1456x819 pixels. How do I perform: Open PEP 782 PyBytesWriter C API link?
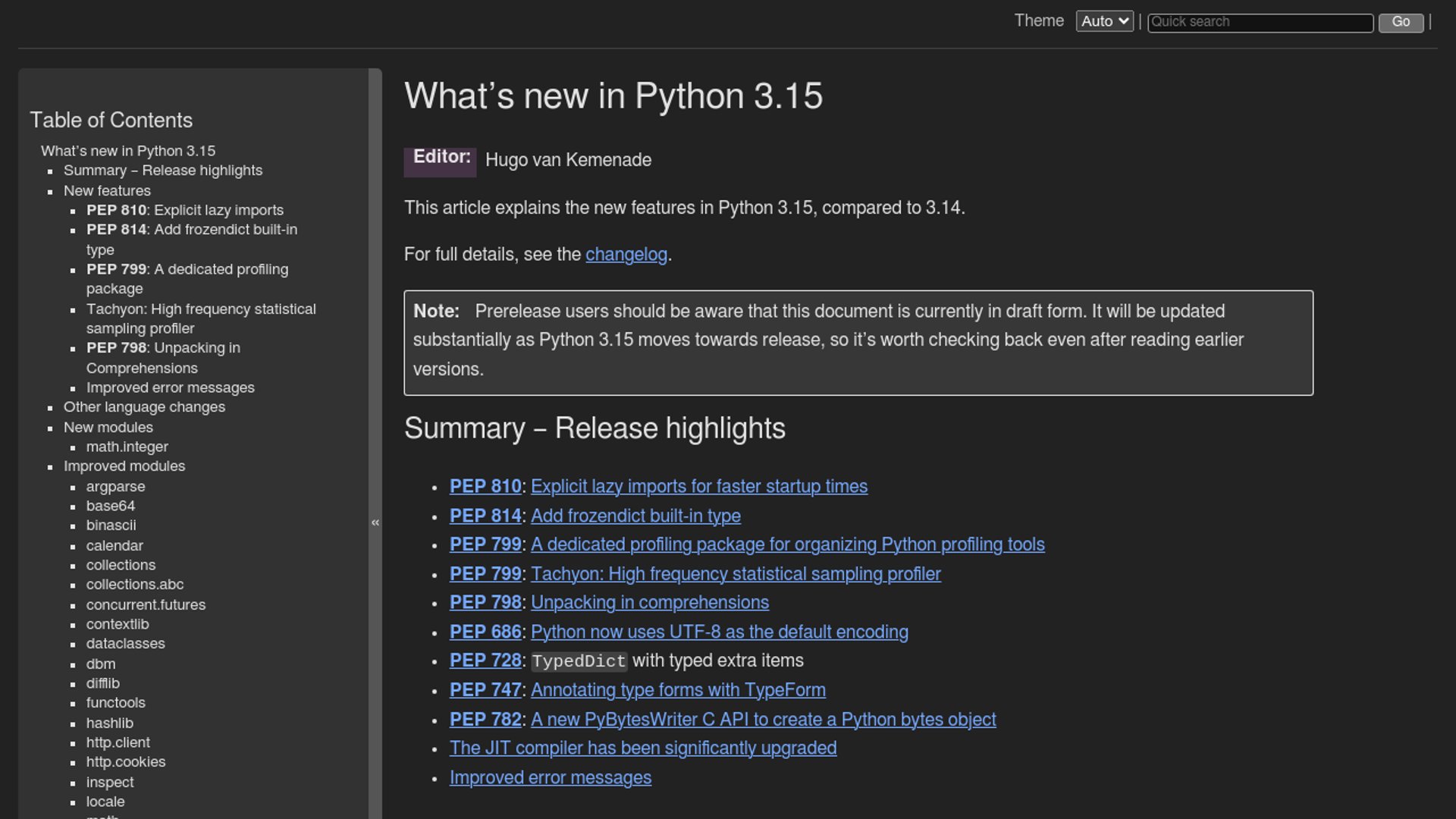pos(763,720)
